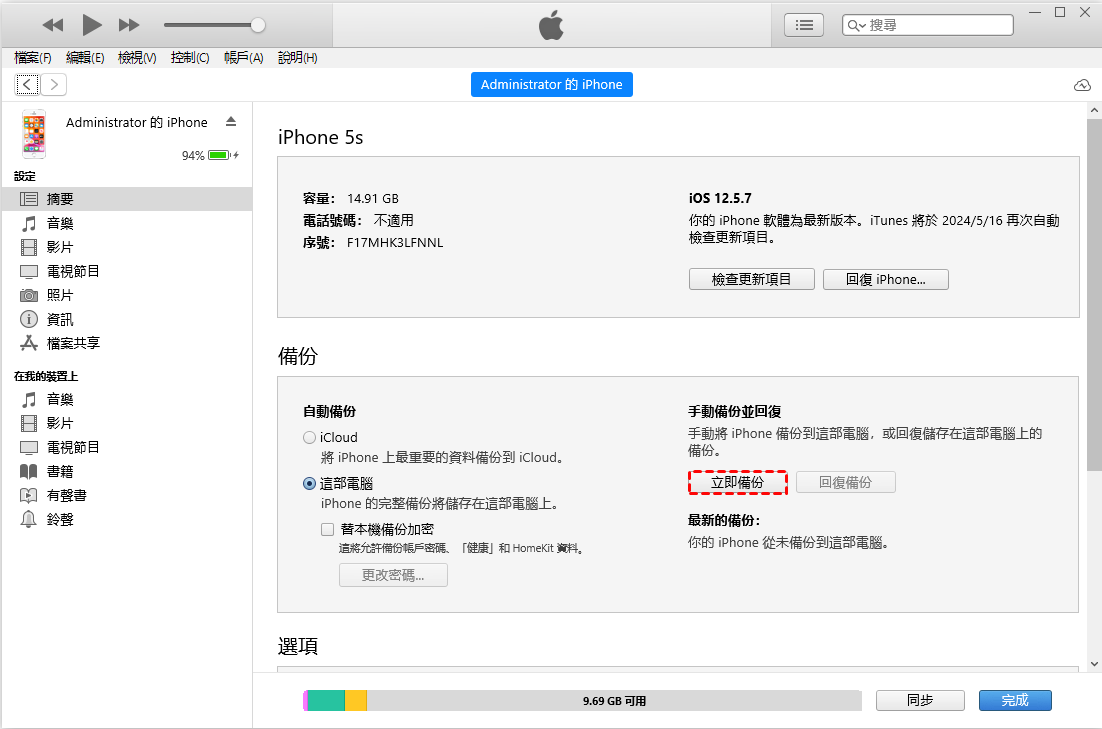
Task: Open 照片 in the sidebar settings
Action: (60, 295)
